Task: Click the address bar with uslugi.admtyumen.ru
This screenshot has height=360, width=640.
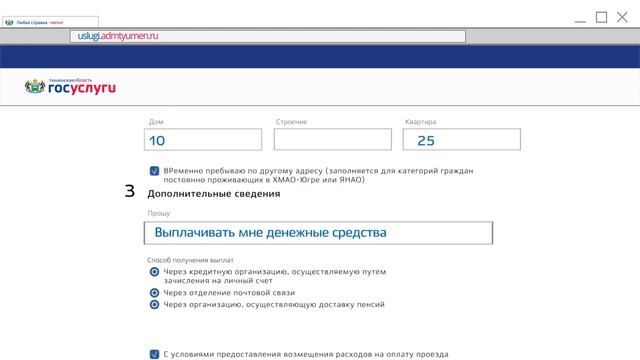Action: point(267,36)
